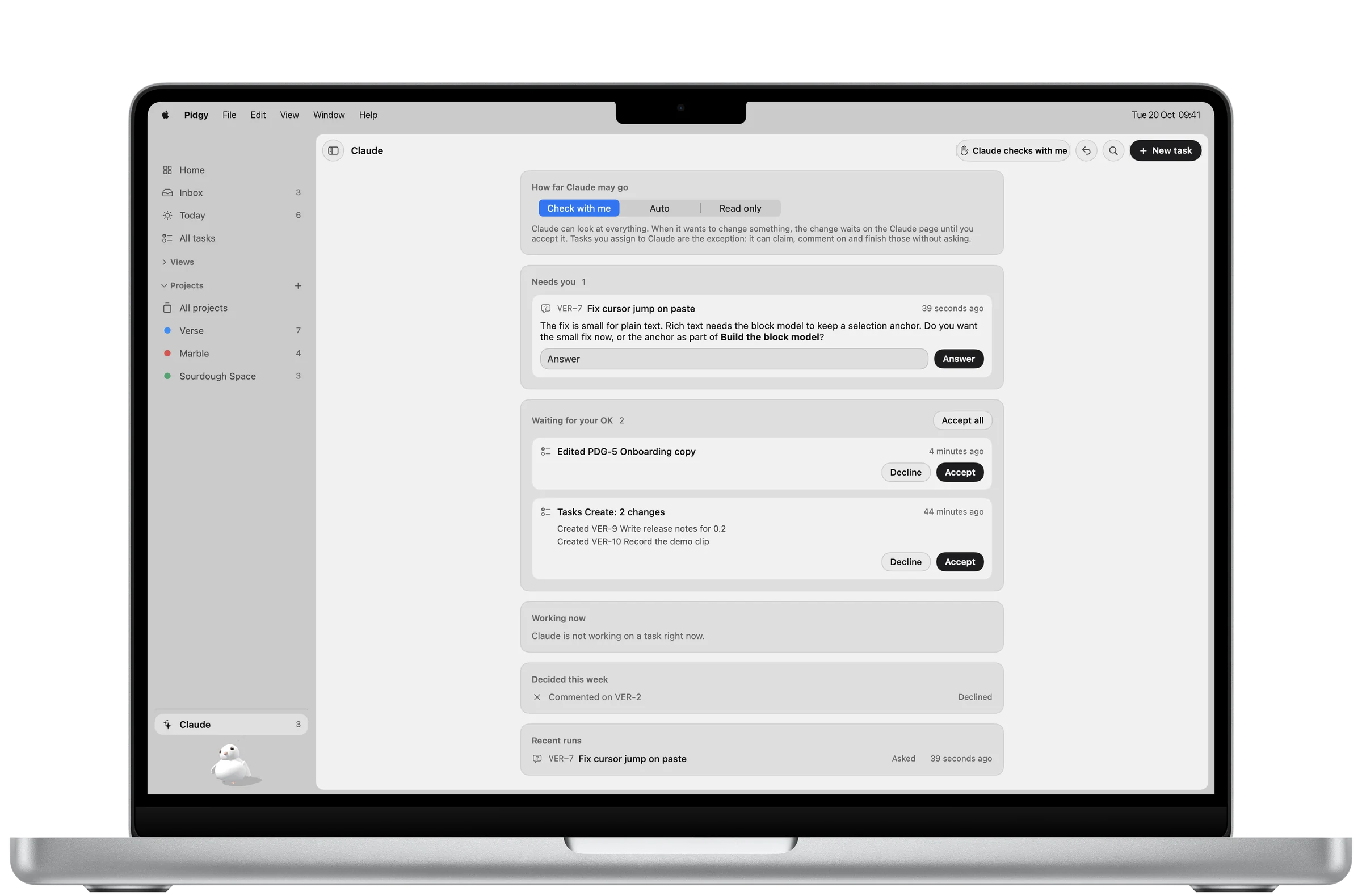This screenshot has width=1362, height=896.
Task: Select Check with me mode
Action: (578, 208)
